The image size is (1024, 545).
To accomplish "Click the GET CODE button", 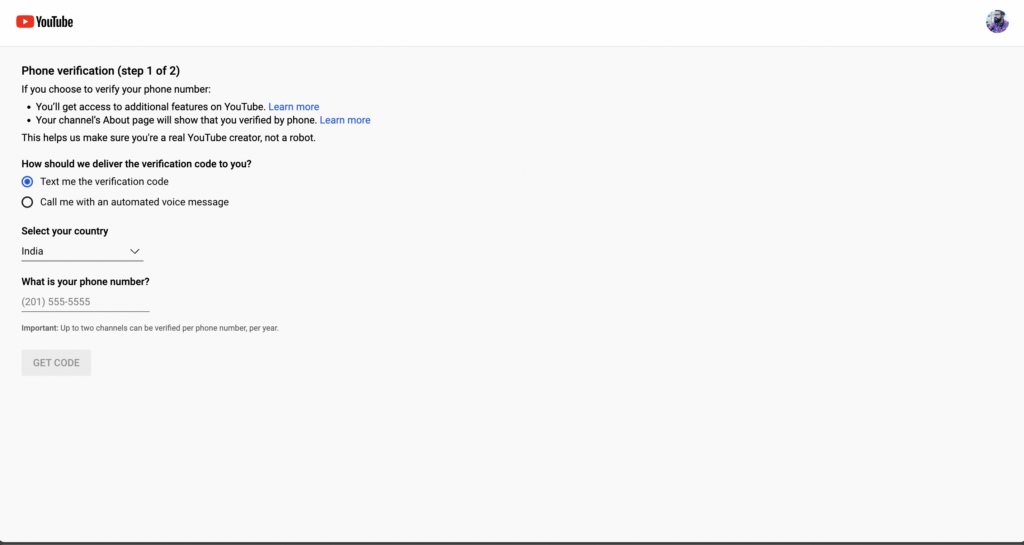I will click(x=56, y=363).
